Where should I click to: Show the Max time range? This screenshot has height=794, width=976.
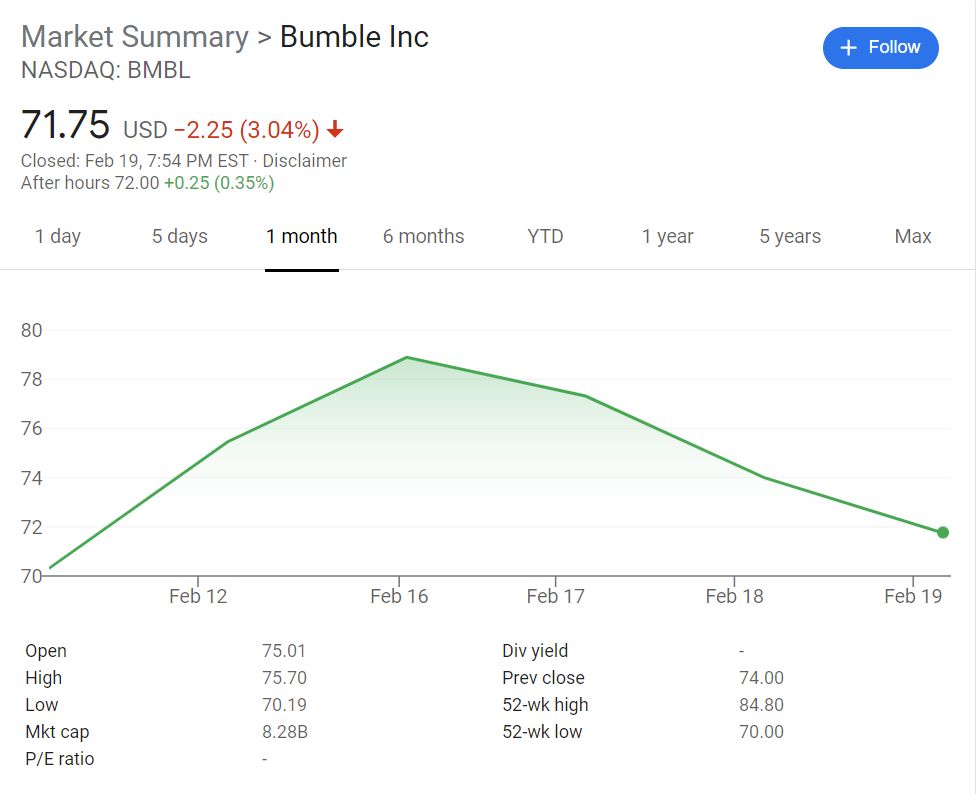tap(913, 237)
